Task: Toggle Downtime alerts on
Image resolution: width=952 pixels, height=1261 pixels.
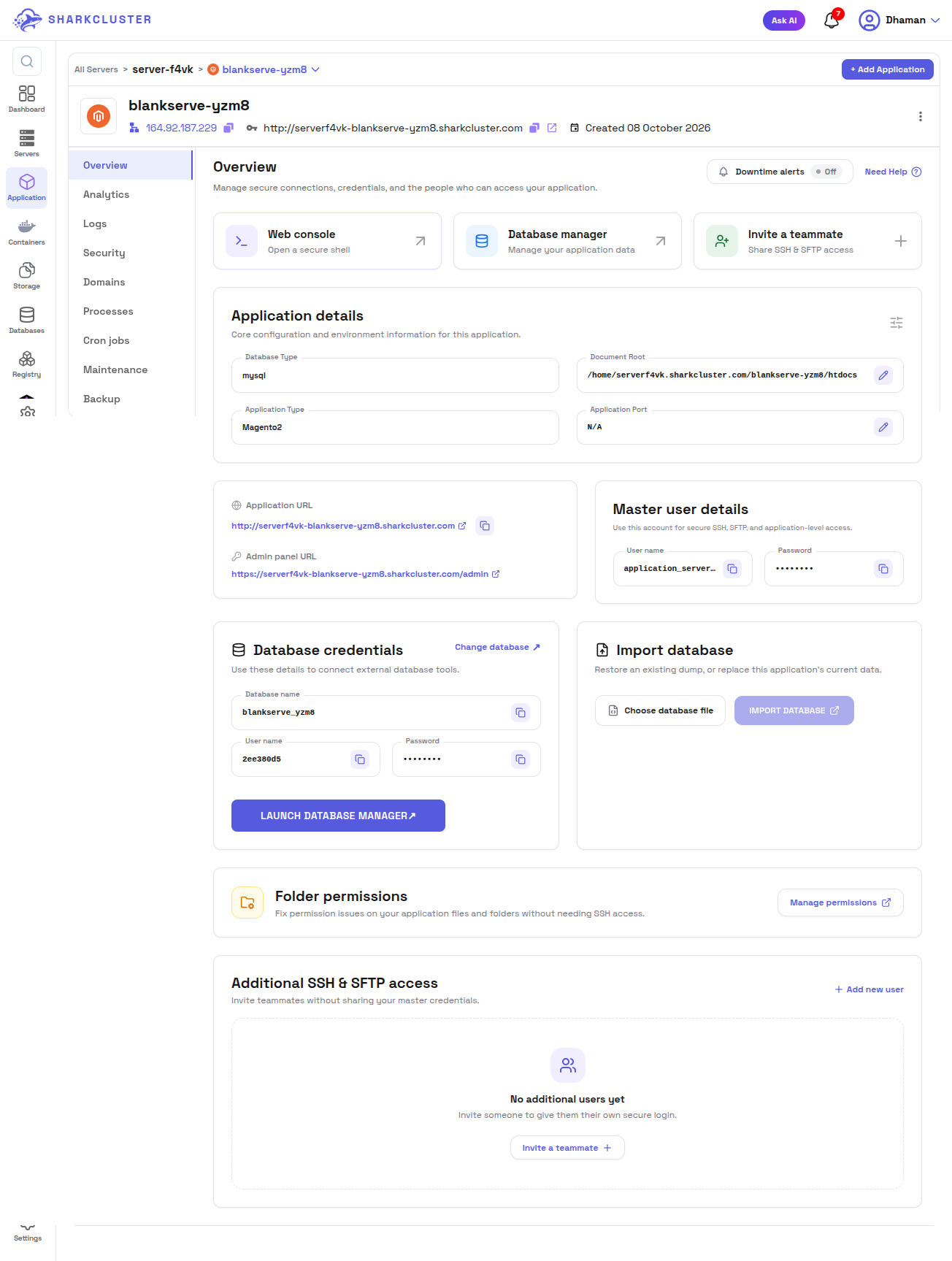Action: [x=826, y=172]
